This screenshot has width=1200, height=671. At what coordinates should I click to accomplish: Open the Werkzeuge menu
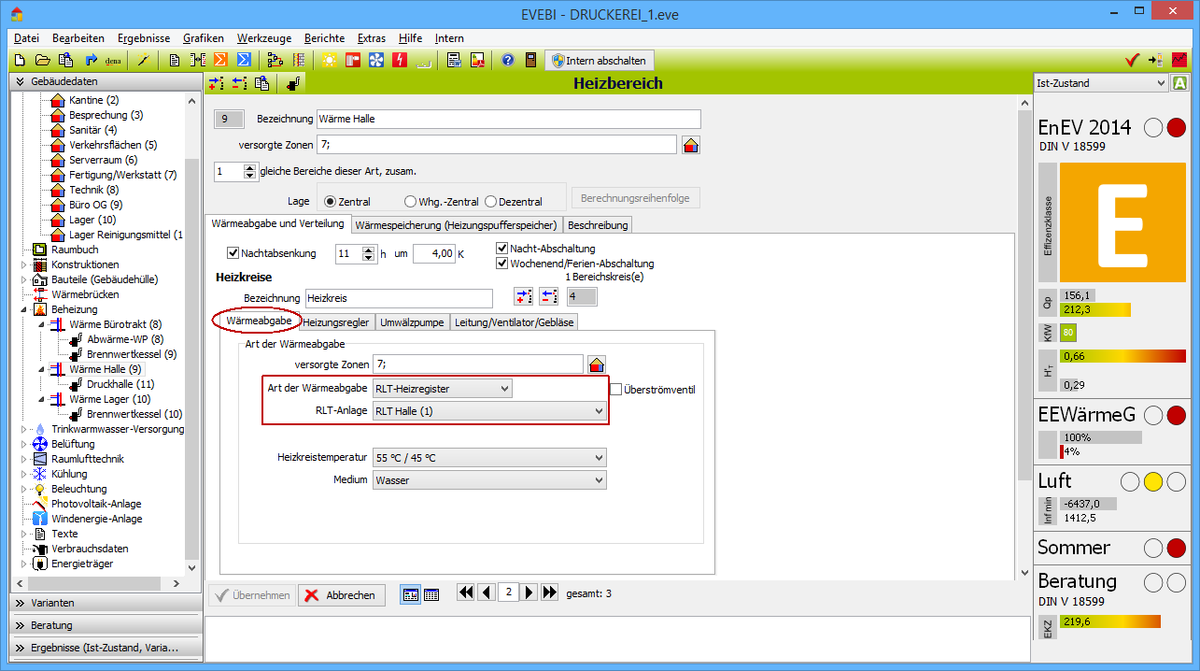pyautogui.click(x=265, y=38)
